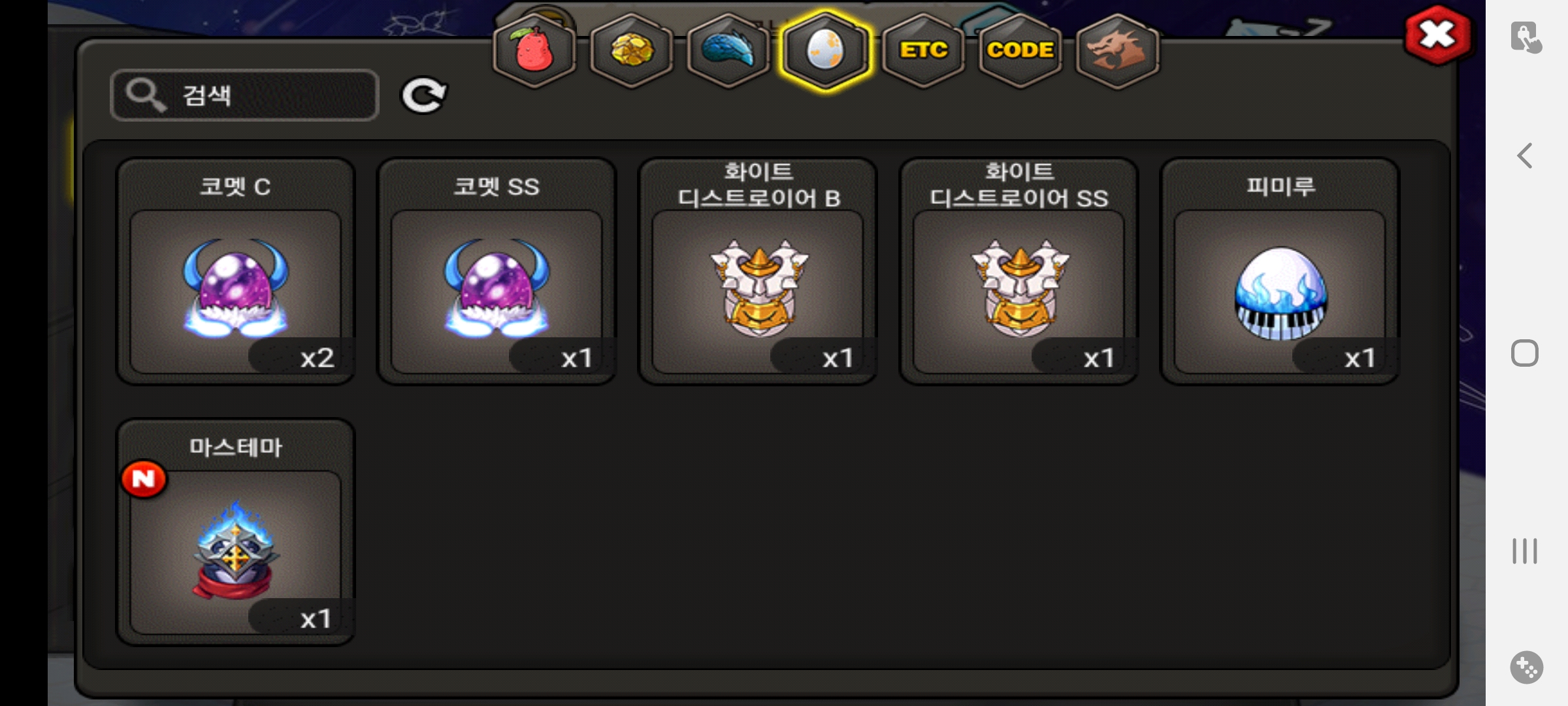This screenshot has width=1568, height=706.
Task: Open the recent apps button
Action: pyautogui.click(x=1525, y=550)
